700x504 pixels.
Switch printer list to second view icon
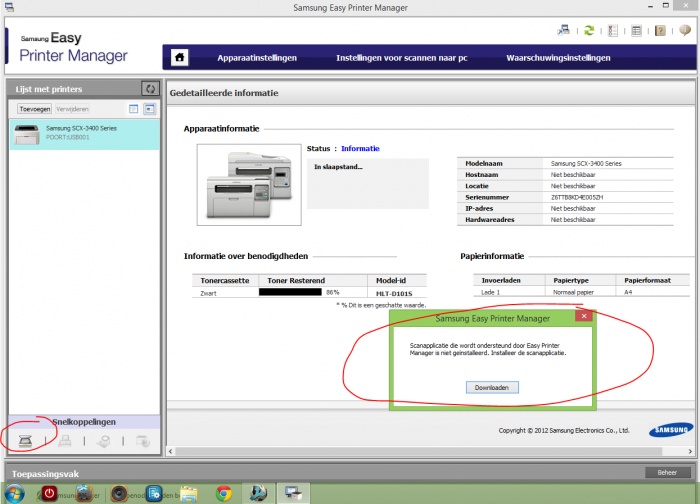tap(150, 108)
